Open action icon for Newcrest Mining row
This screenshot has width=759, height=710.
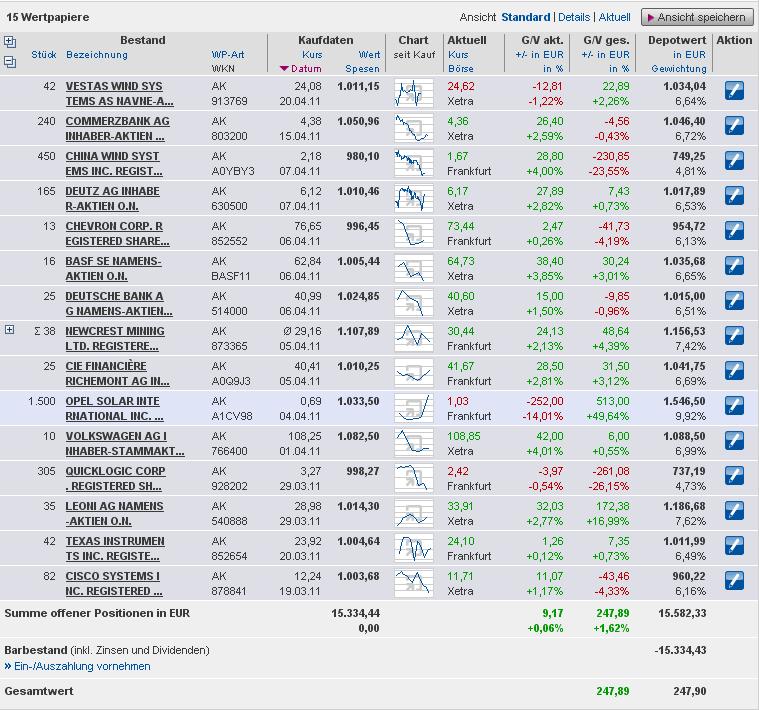[x=734, y=335]
